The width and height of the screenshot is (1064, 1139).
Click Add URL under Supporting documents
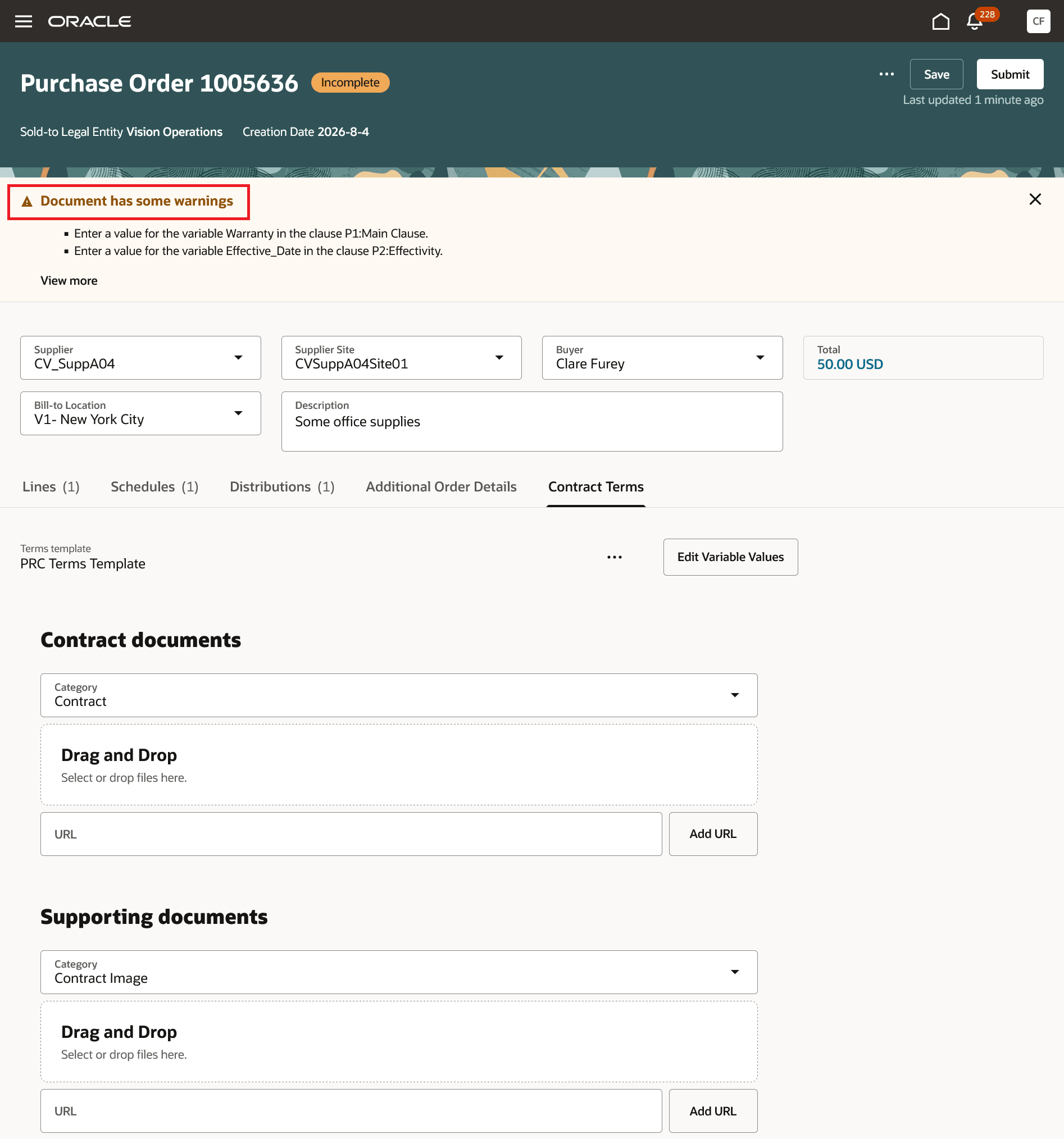click(713, 1111)
